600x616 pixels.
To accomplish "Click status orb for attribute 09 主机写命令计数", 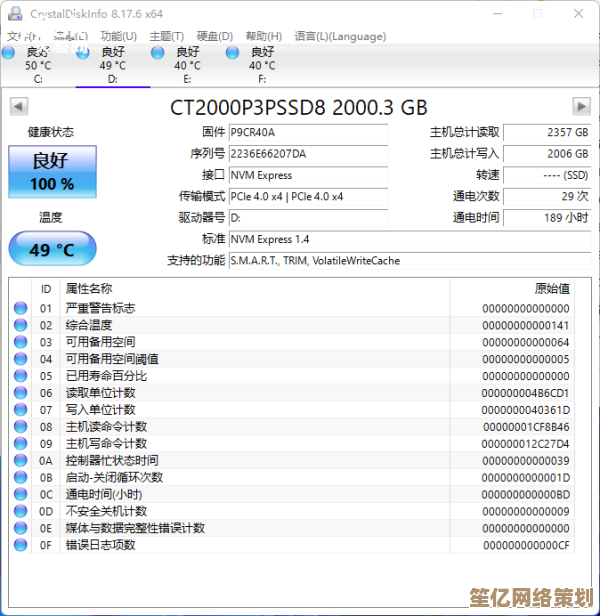I will point(20,444).
